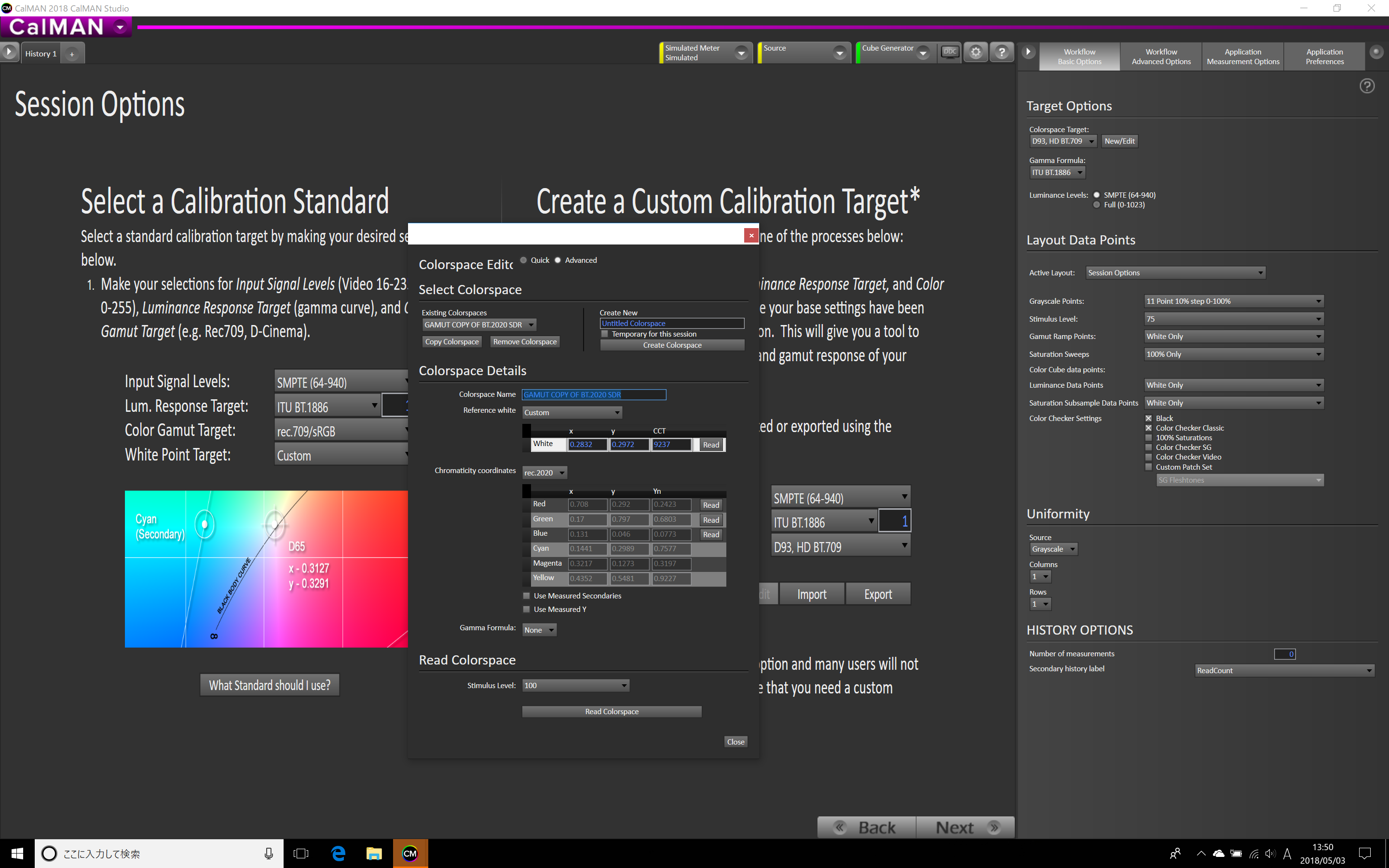Click the Next navigation button
The image size is (1389, 868).
coord(965,827)
